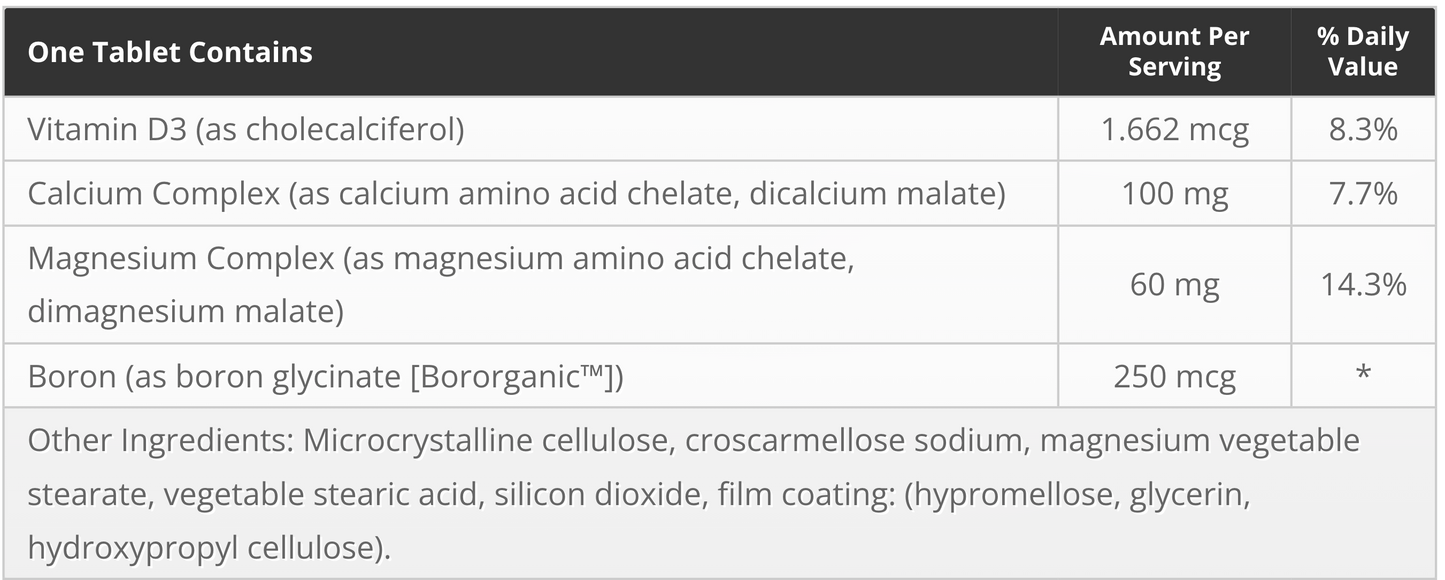Click the "Other Ingredients:" label text
Screen dimensions: 1445x580
(x=160, y=440)
